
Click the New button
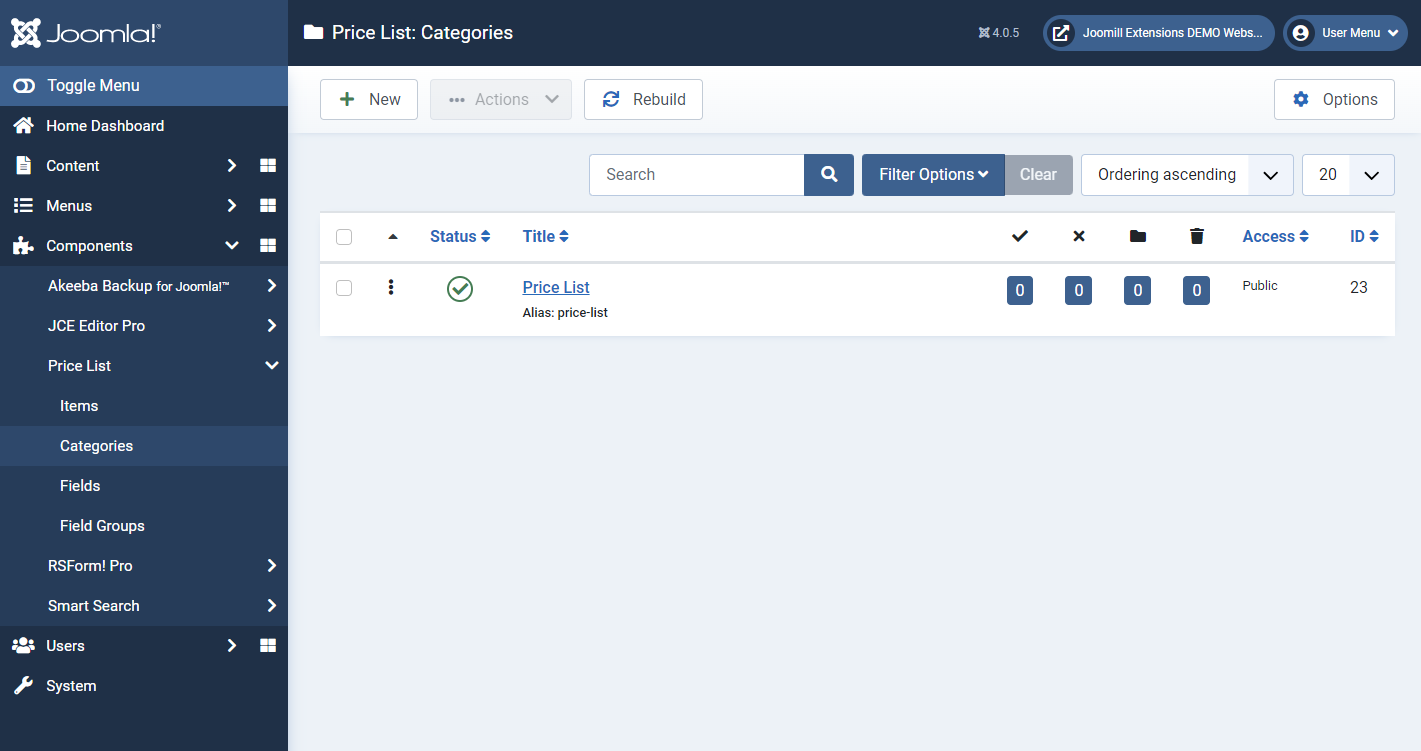click(x=369, y=100)
